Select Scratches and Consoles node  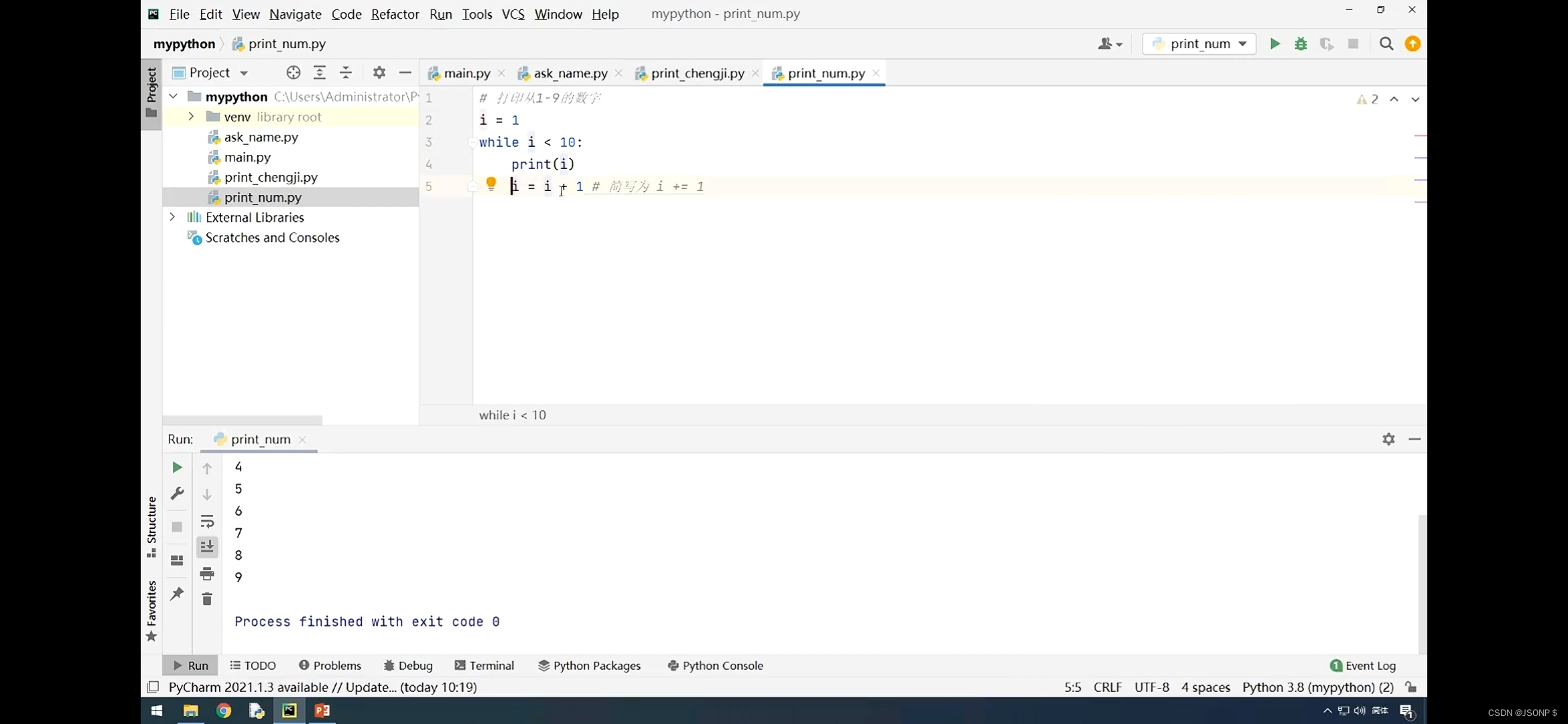pos(272,237)
